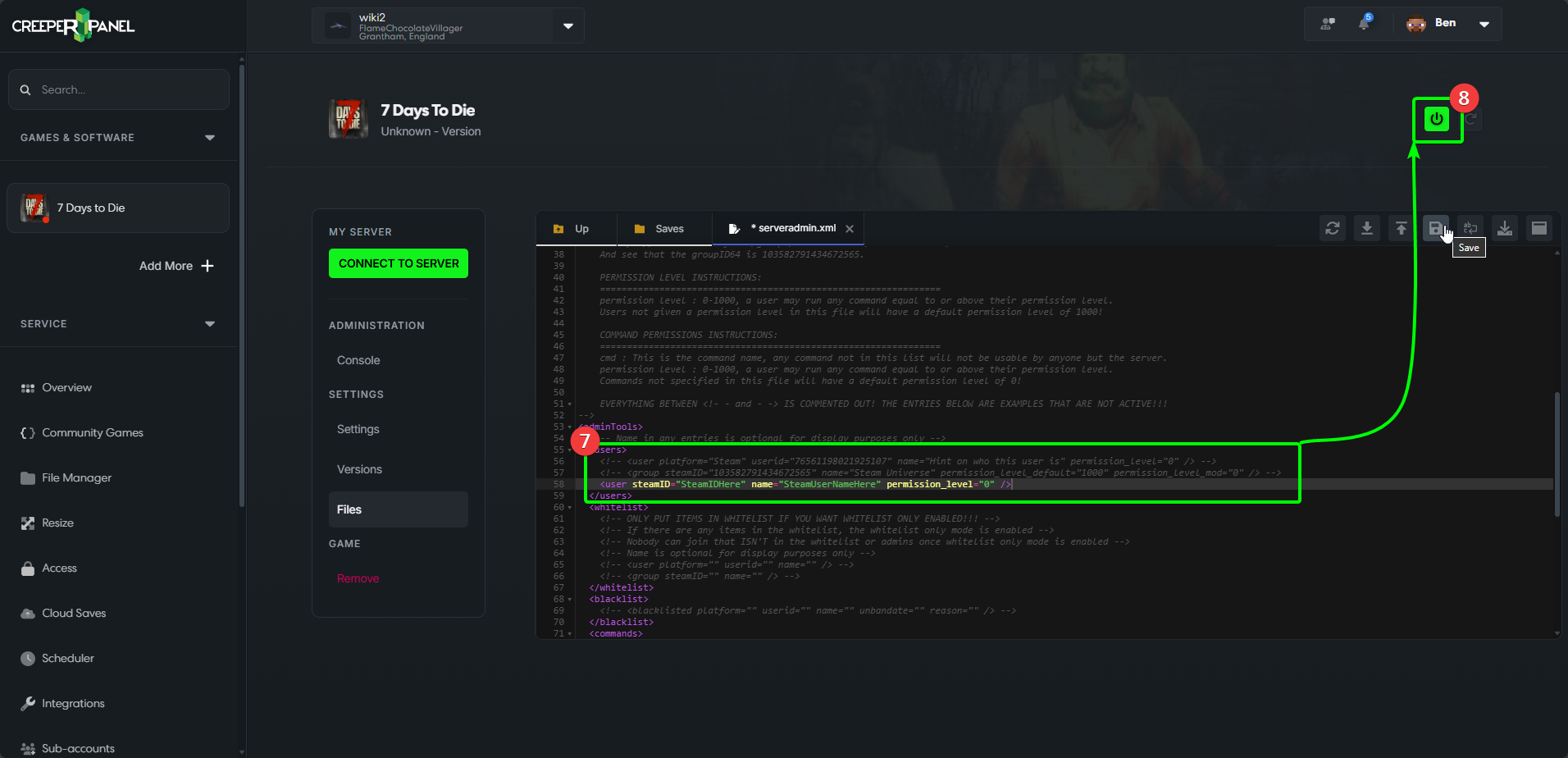Click in the Search input field

119,89
